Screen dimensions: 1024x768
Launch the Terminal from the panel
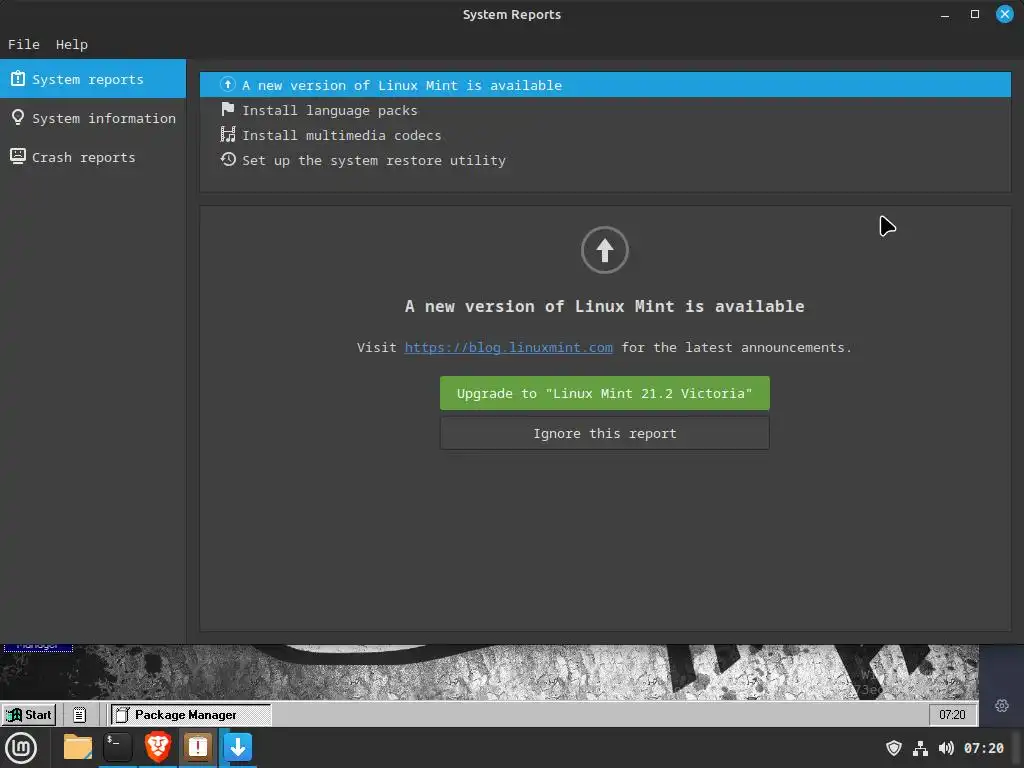tap(118, 747)
